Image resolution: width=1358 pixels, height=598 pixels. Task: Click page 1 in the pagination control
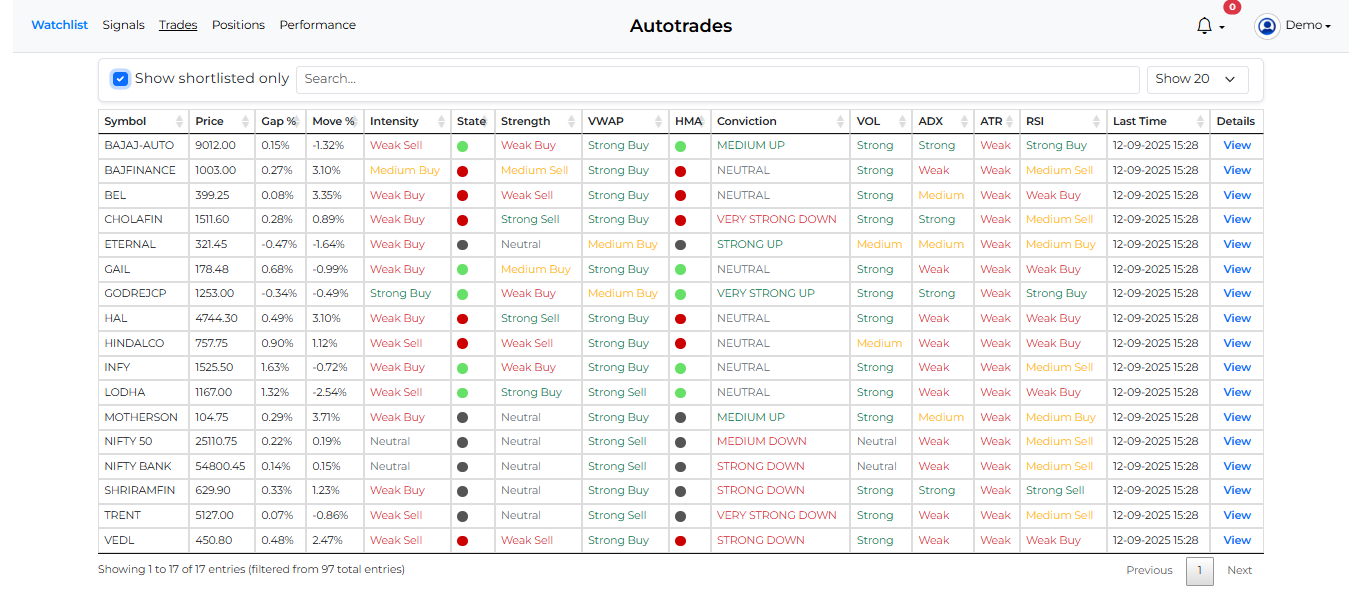[x=1199, y=570]
